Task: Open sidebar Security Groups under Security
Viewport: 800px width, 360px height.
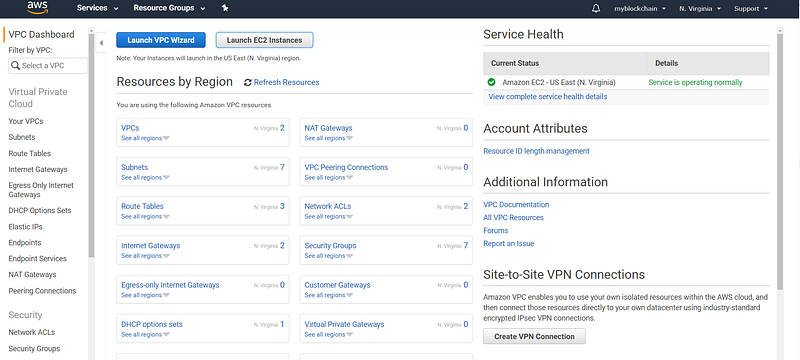Action: 34,349
